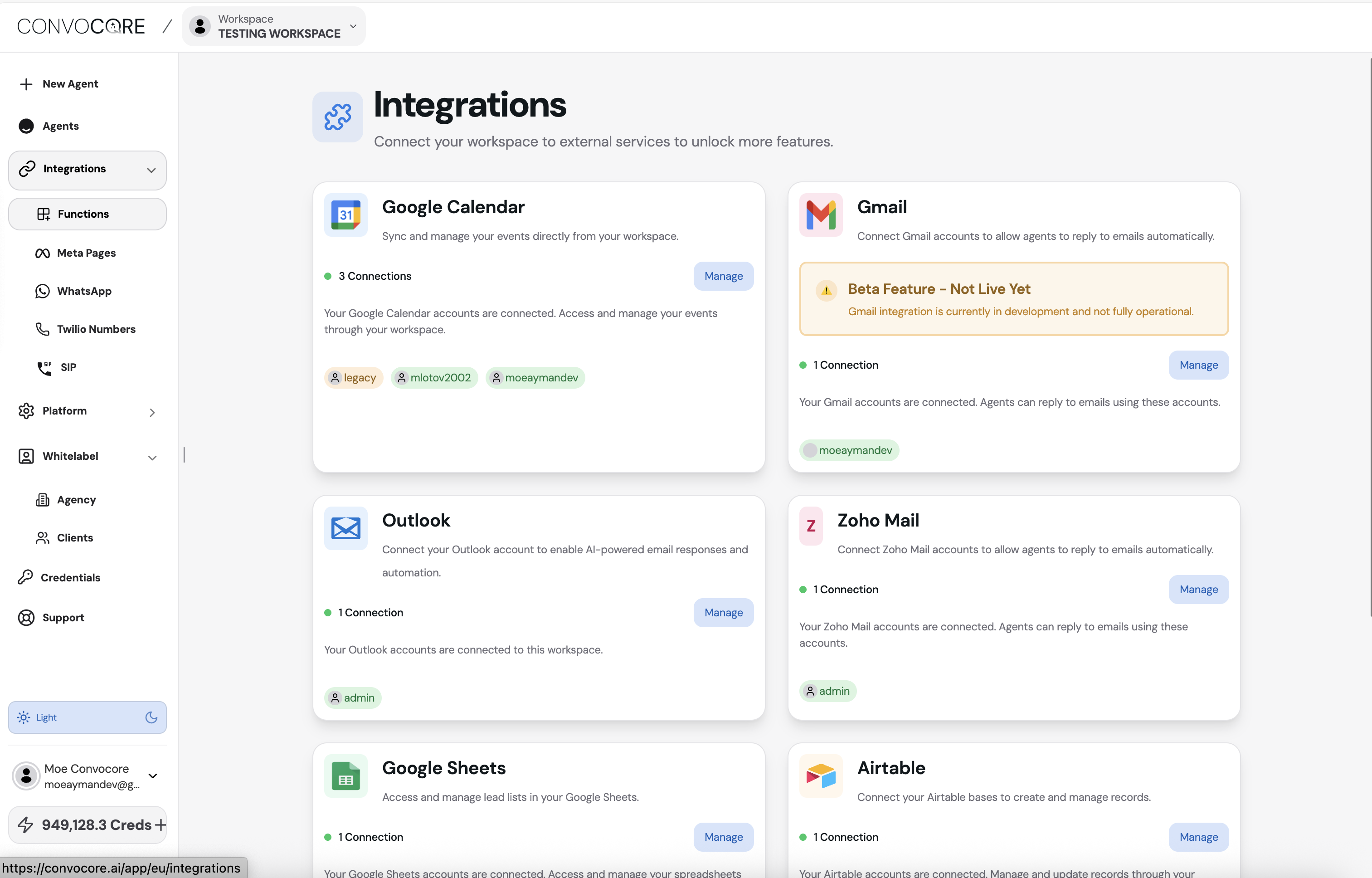This screenshot has width=1372, height=878.
Task: Manage Google Calendar connections
Action: click(723, 276)
